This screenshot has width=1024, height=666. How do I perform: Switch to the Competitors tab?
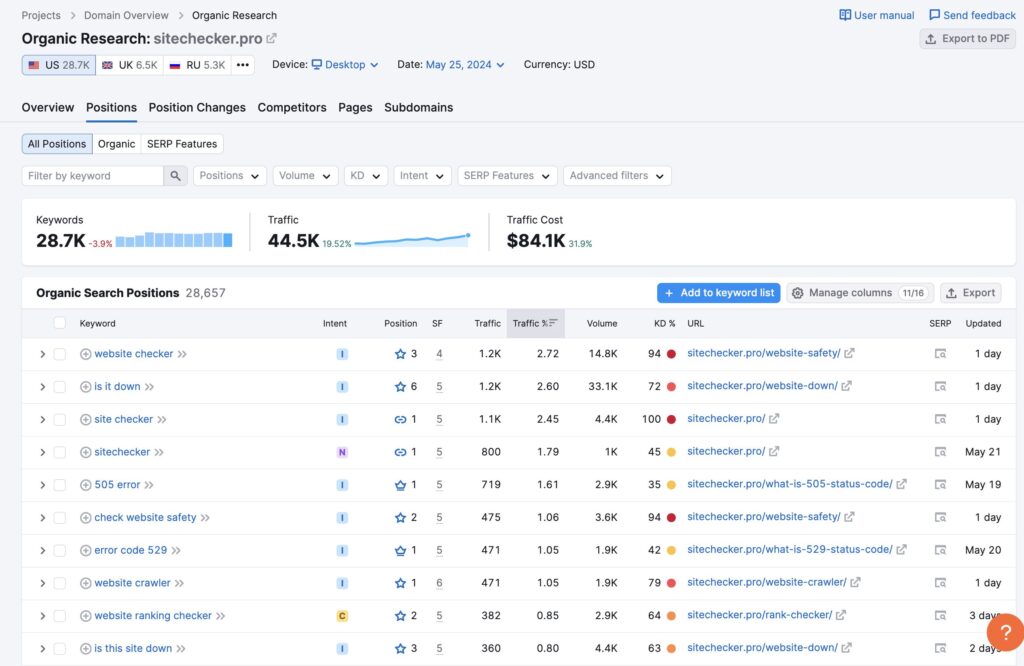click(292, 107)
